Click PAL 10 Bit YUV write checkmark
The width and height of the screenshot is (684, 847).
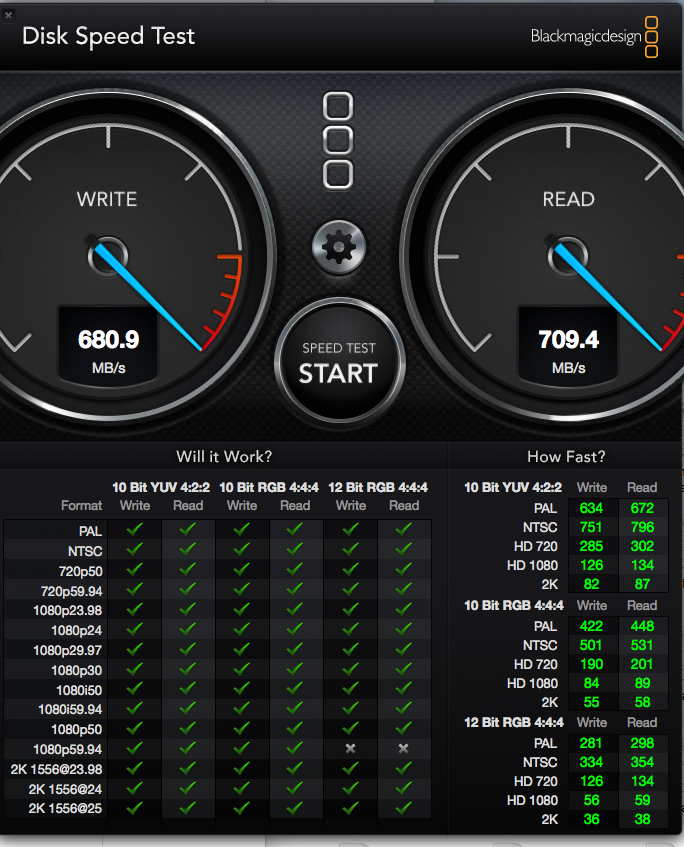click(x=135, y=529)
